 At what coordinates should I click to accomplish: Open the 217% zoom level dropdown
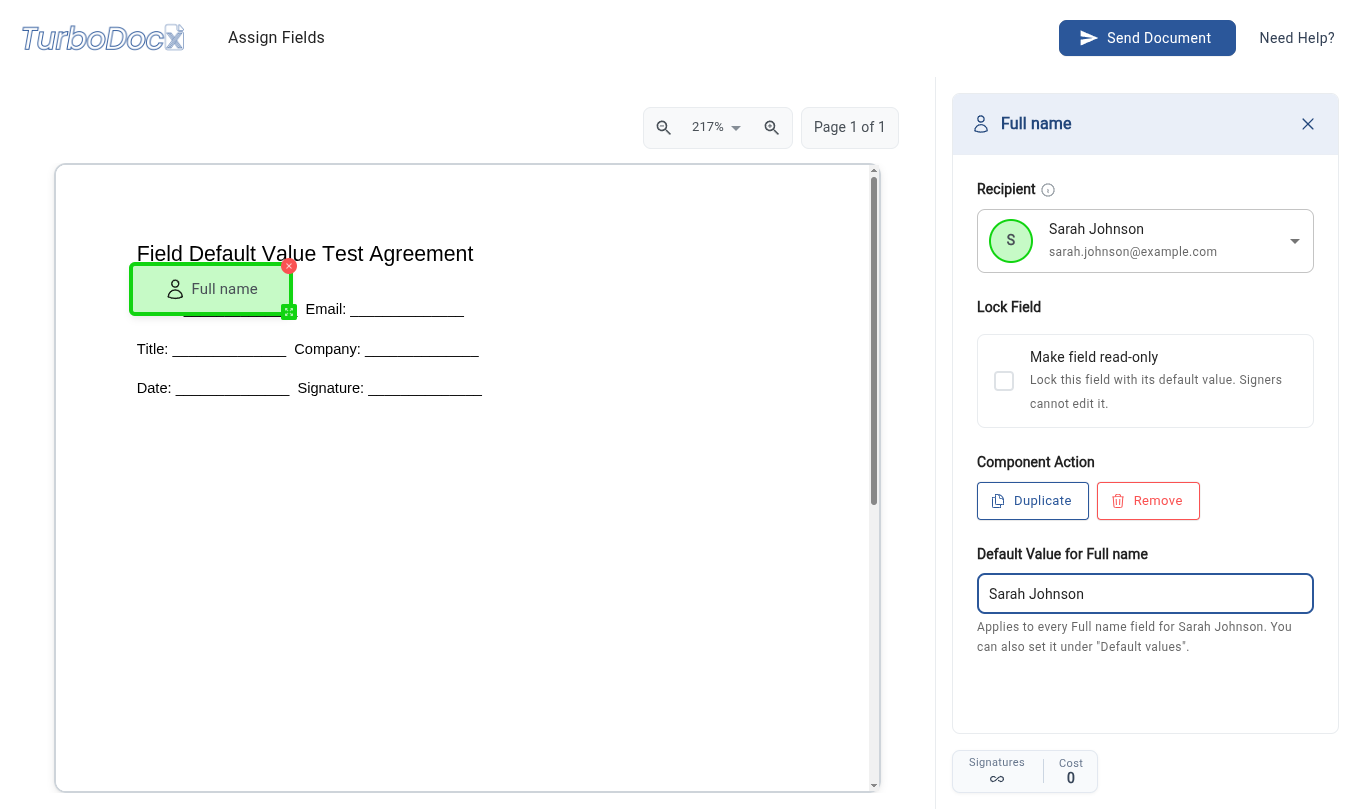[x=717, y=128]
